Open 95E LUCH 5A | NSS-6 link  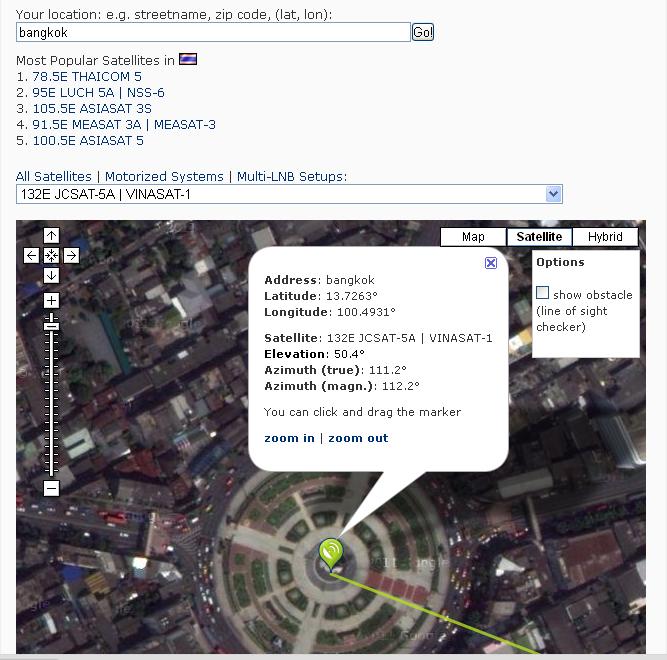[x=98, y=93]
